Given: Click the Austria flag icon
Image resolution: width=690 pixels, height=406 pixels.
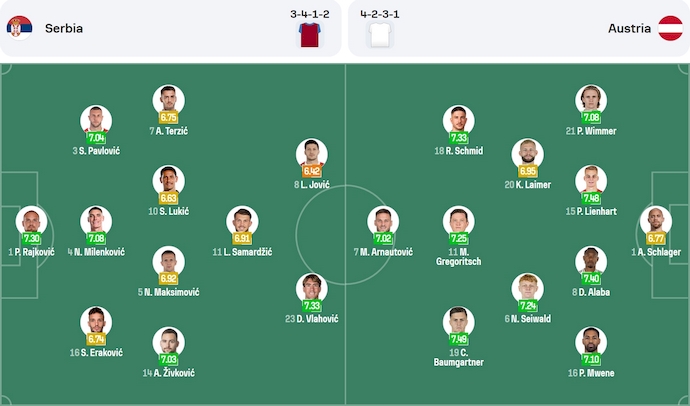Looking at the screenshot, I should coord(670,28).
